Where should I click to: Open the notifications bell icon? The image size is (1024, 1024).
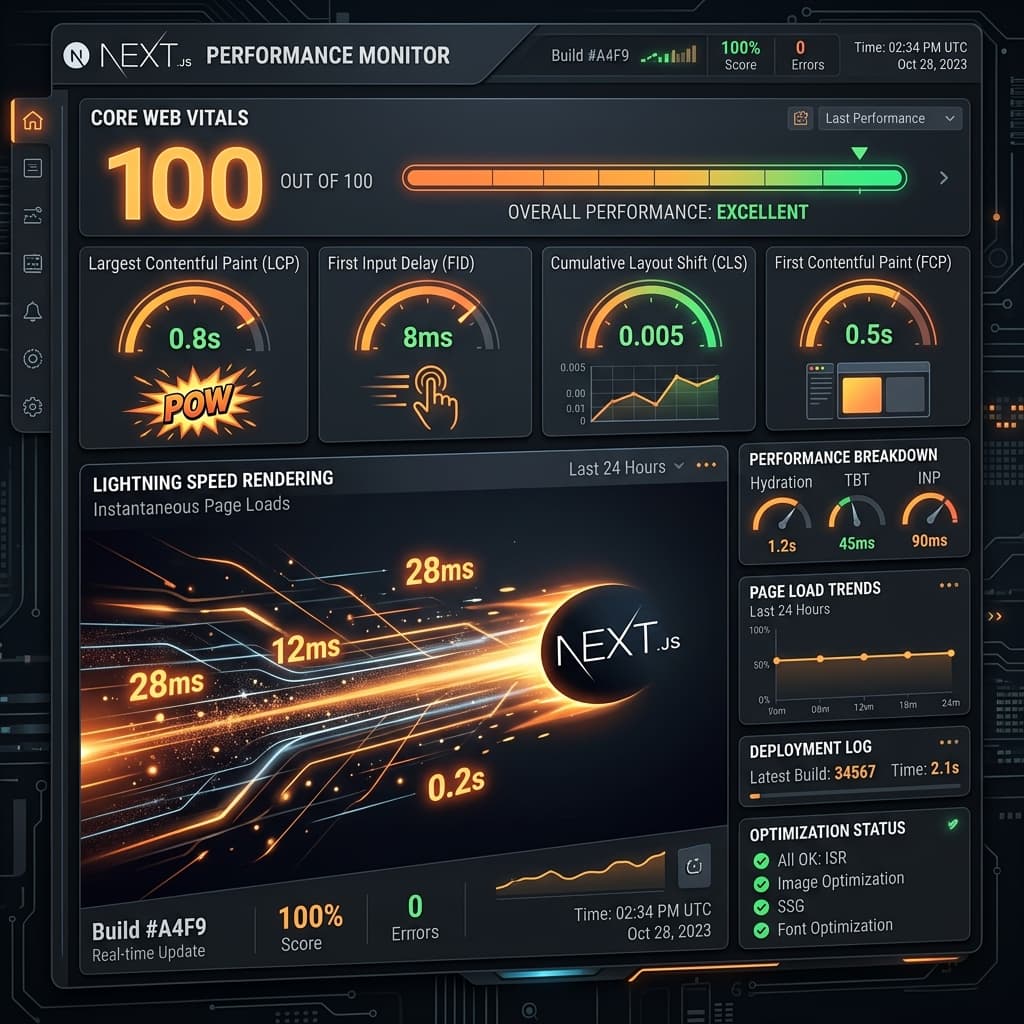(33, 312)
